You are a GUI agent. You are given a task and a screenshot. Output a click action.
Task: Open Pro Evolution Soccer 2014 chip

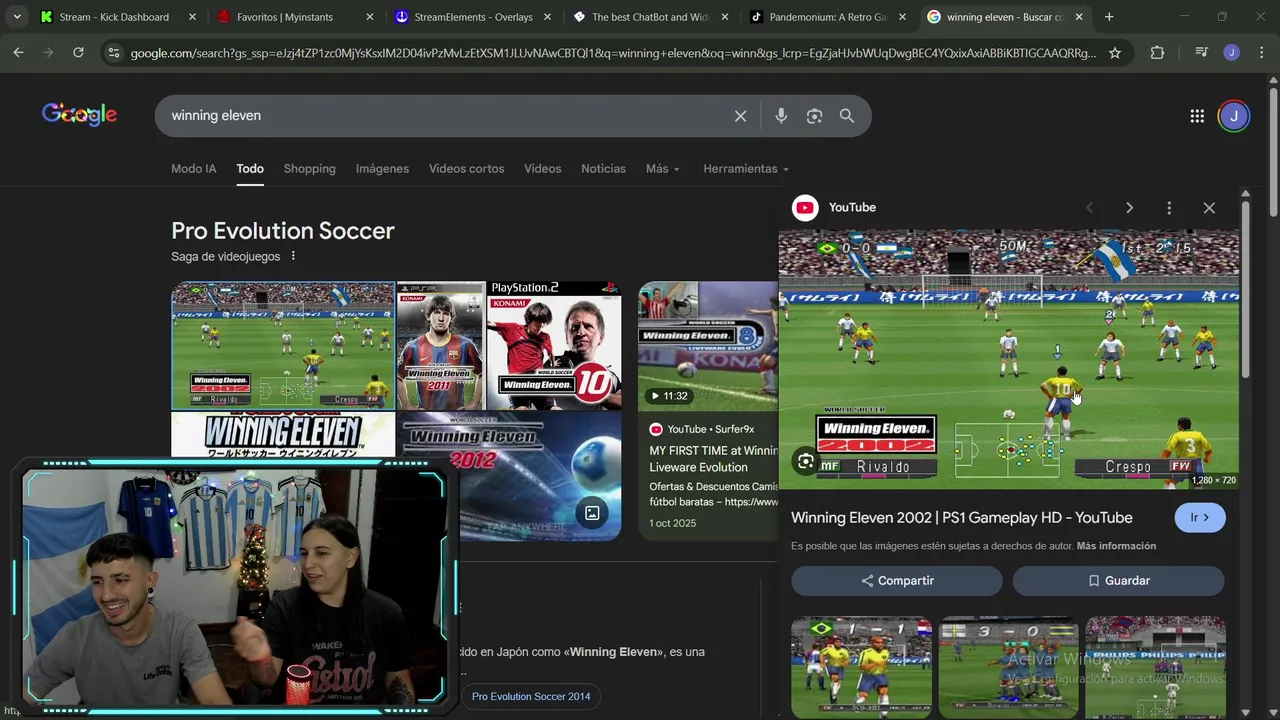(x=531, y=696)
